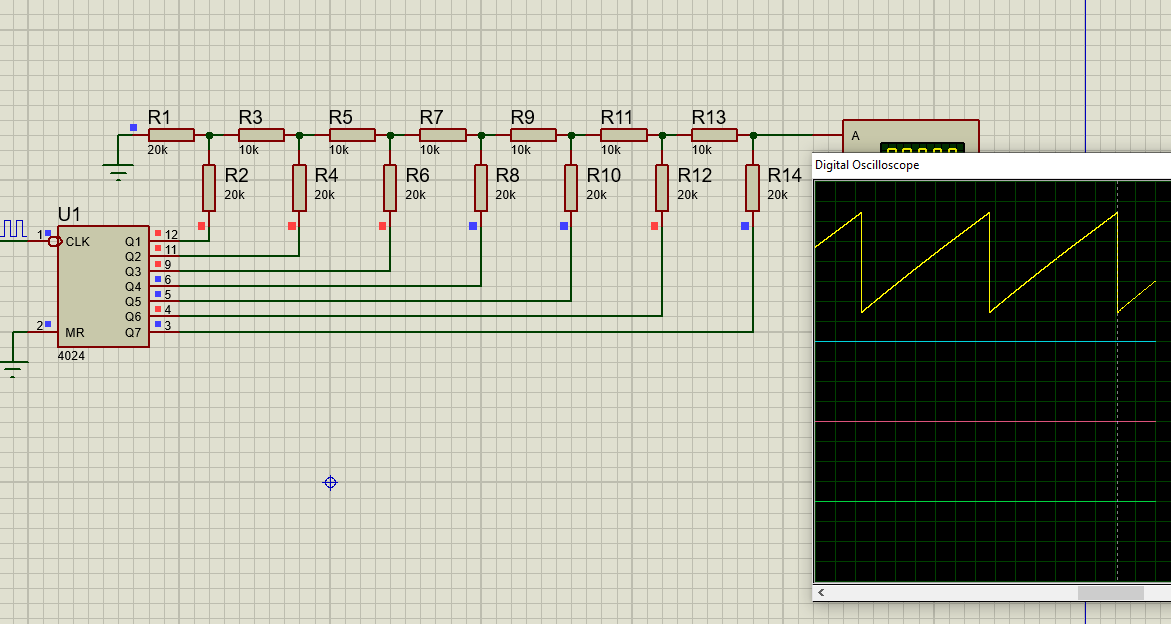Select resistor R7 in the ladder
Image resolution: width=1171 pixels, height=624 pixels.
coord(442,135)
